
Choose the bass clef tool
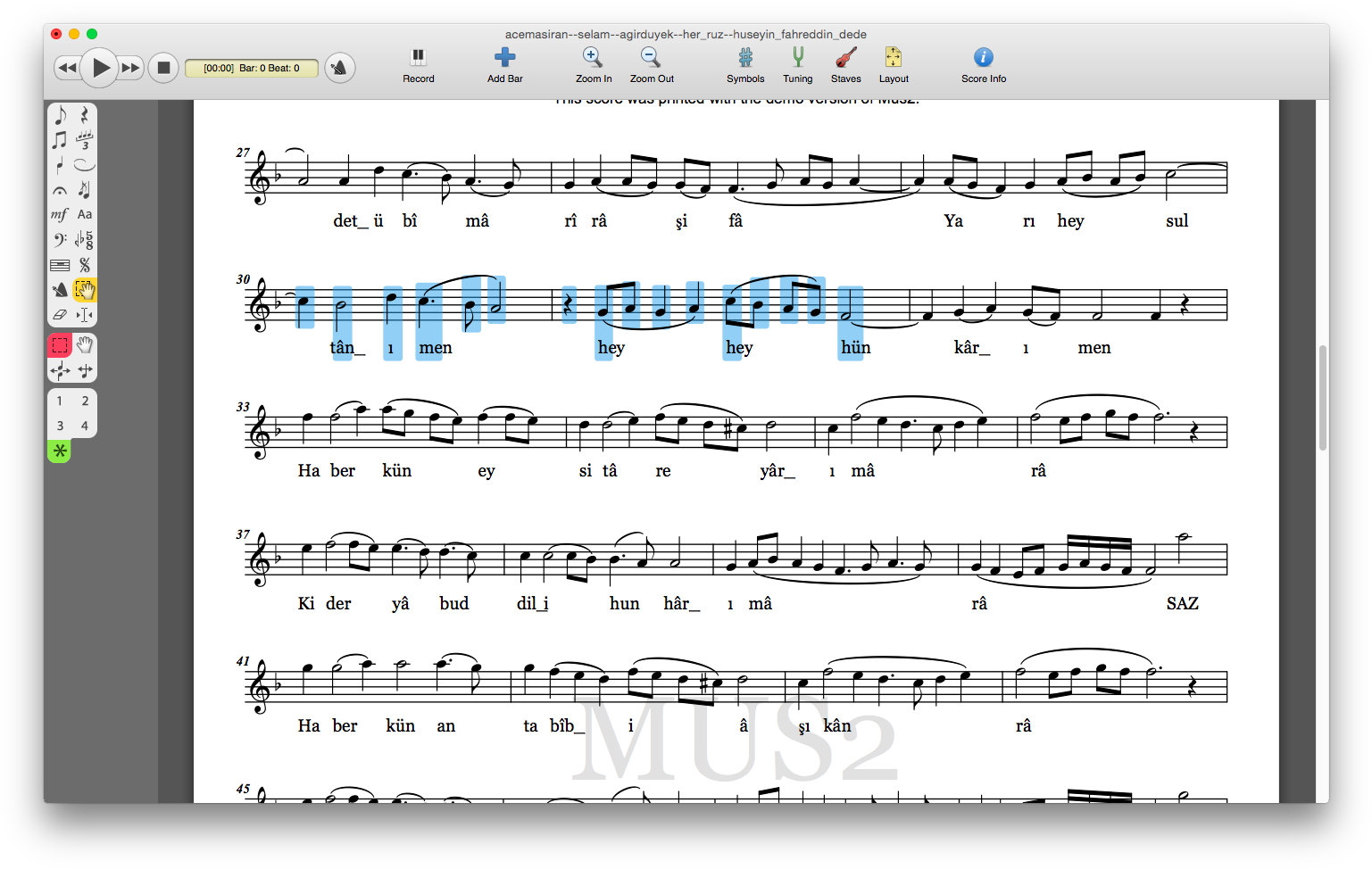pyautogui.click(x=60, y=240)
